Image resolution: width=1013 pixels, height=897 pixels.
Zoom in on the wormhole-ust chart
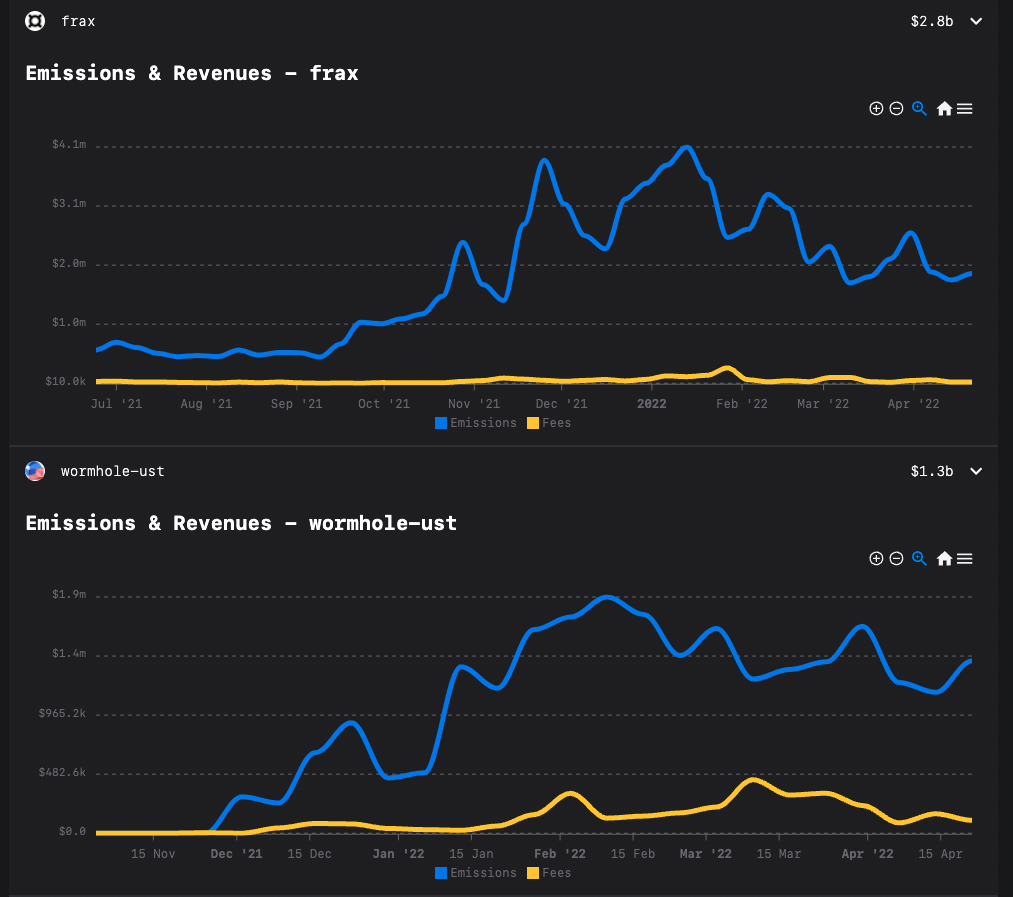(876, 559)
